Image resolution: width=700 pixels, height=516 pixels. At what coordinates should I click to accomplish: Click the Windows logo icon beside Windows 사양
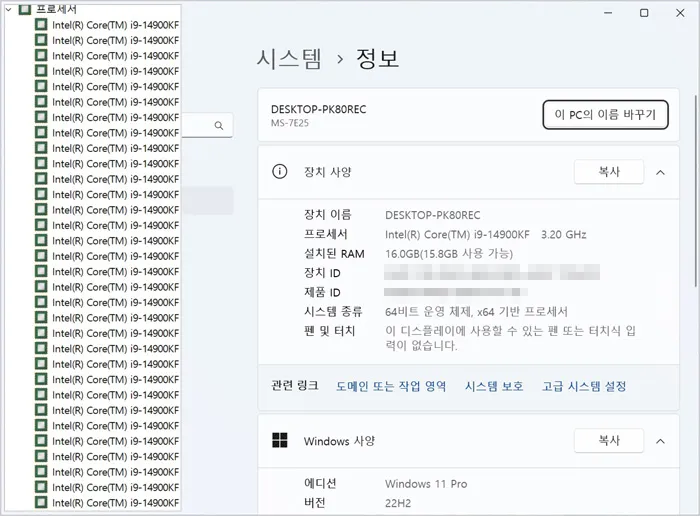pyautogui.click(x=280, y=440)
